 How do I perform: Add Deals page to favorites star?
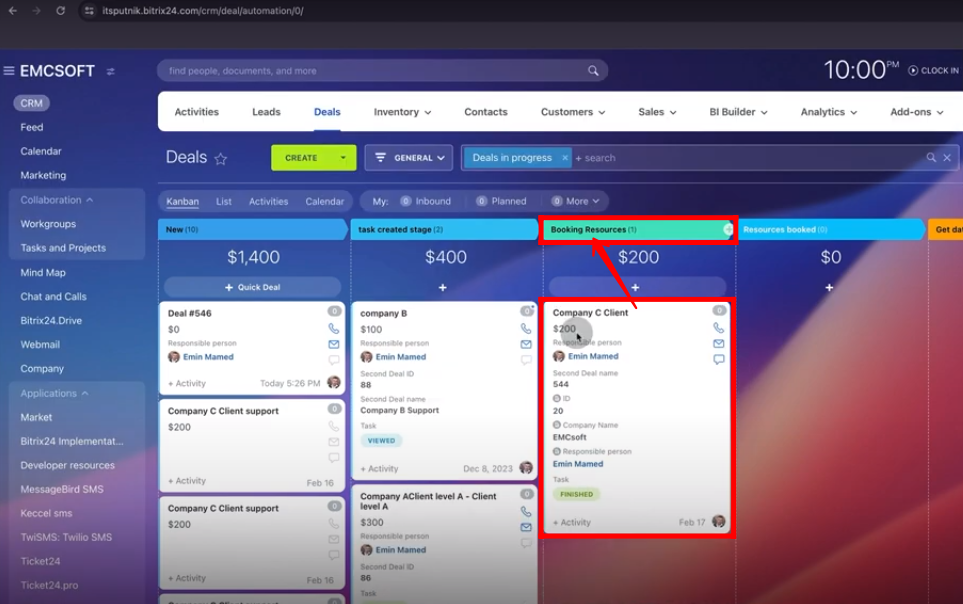click(x=220, y=159)
